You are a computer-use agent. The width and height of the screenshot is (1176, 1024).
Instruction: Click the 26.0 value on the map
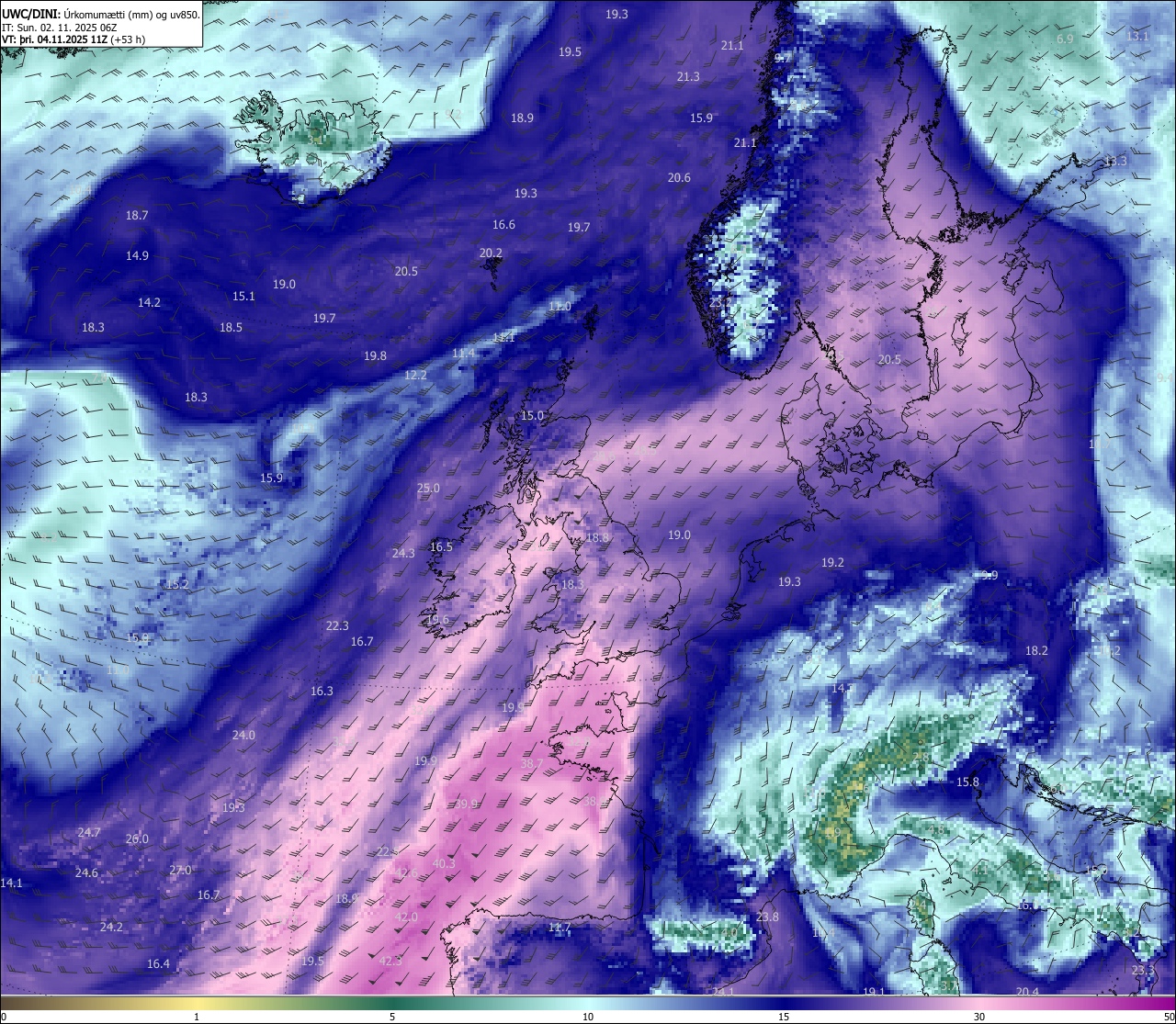coord(137,839)
